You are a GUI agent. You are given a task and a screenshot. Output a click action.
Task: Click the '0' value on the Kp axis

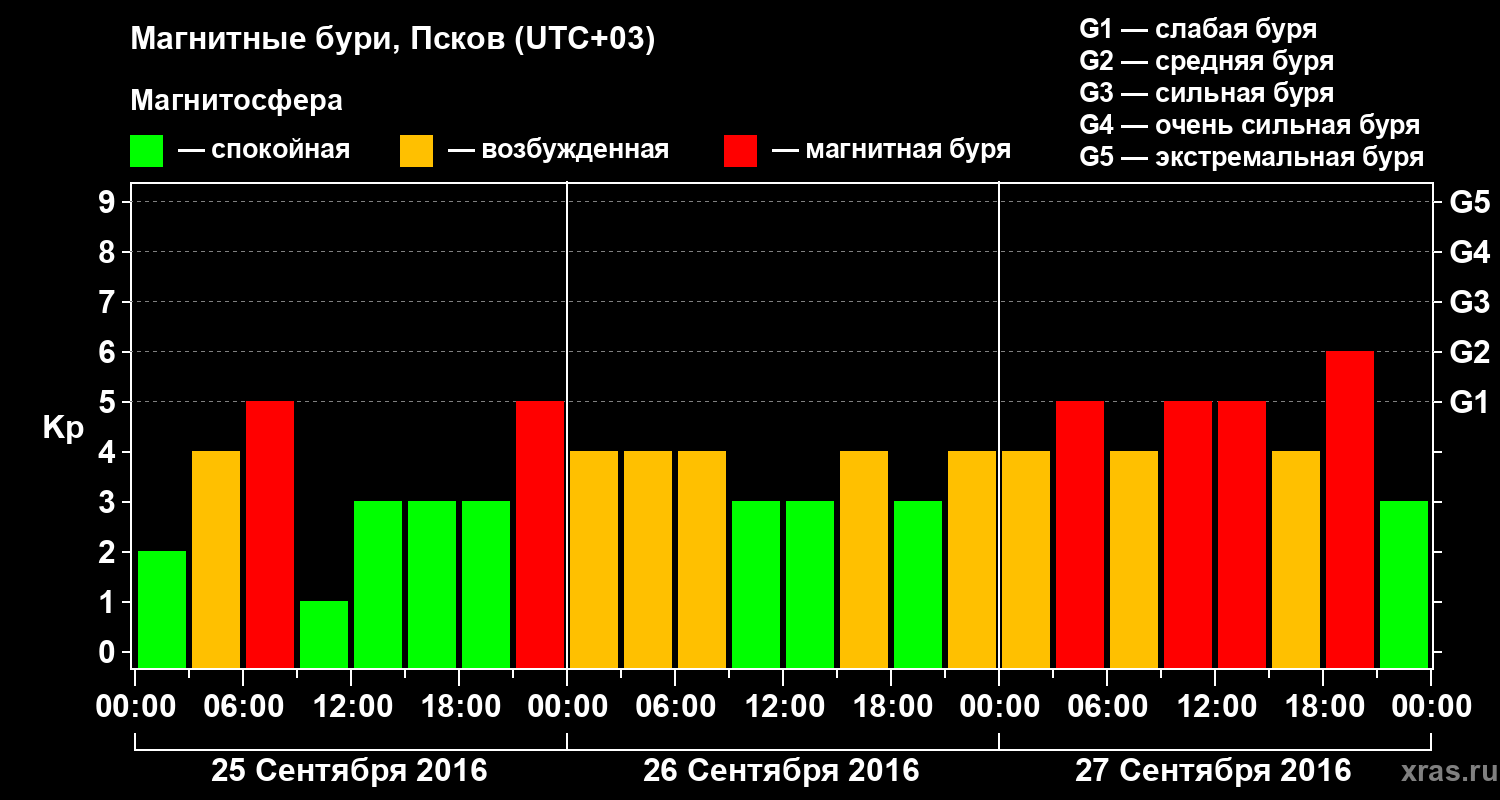coord(109,652)
